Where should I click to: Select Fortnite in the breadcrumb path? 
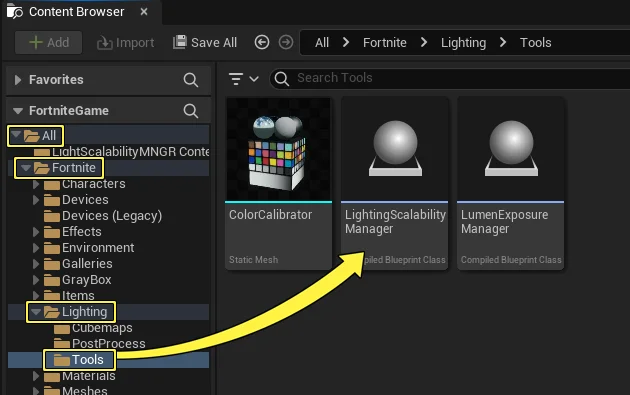click(385, 43)
